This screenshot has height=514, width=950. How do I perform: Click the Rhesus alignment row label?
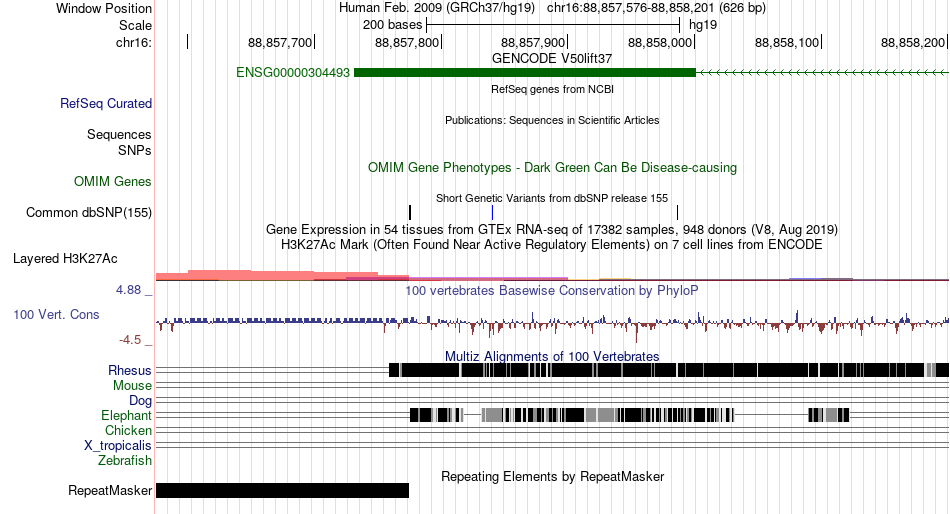coord(130,370)
